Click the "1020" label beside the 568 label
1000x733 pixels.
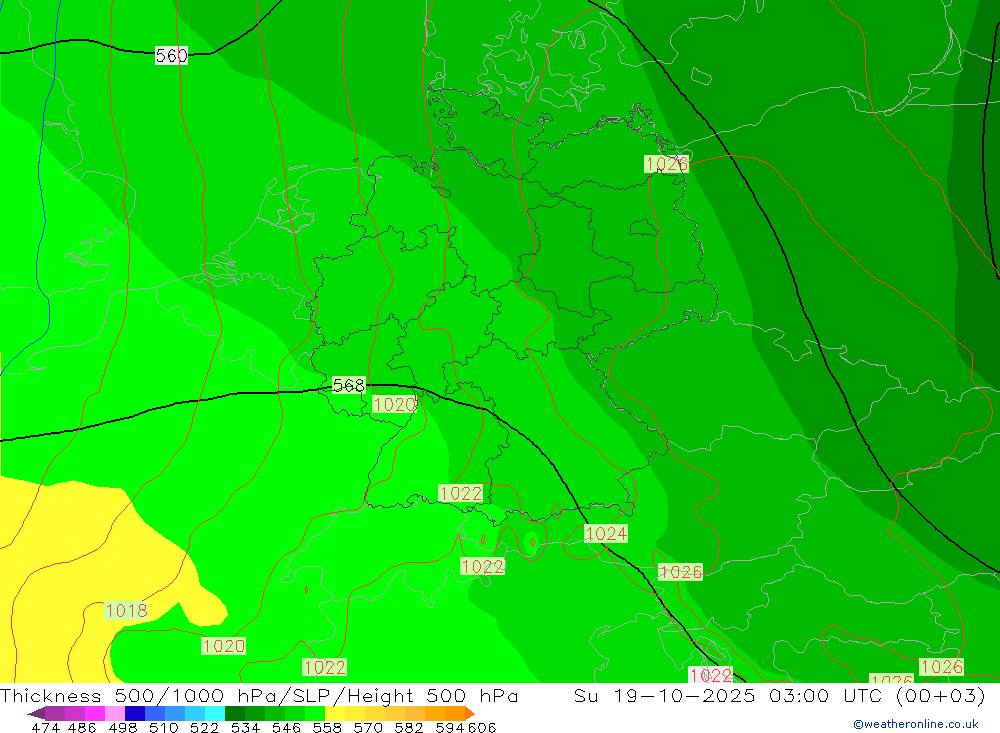394,404
